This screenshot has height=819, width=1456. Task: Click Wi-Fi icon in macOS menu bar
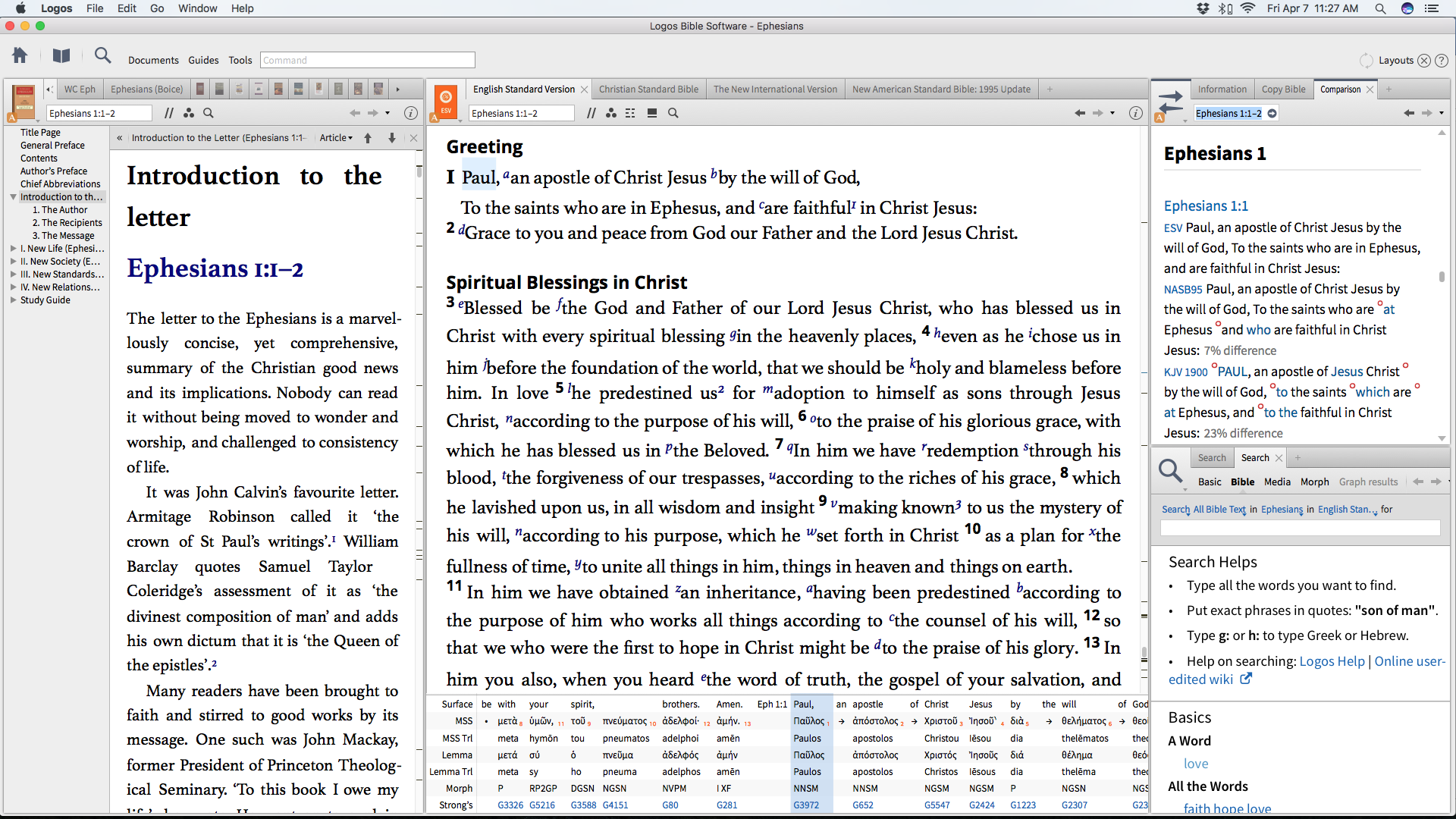coord(1247,8)
